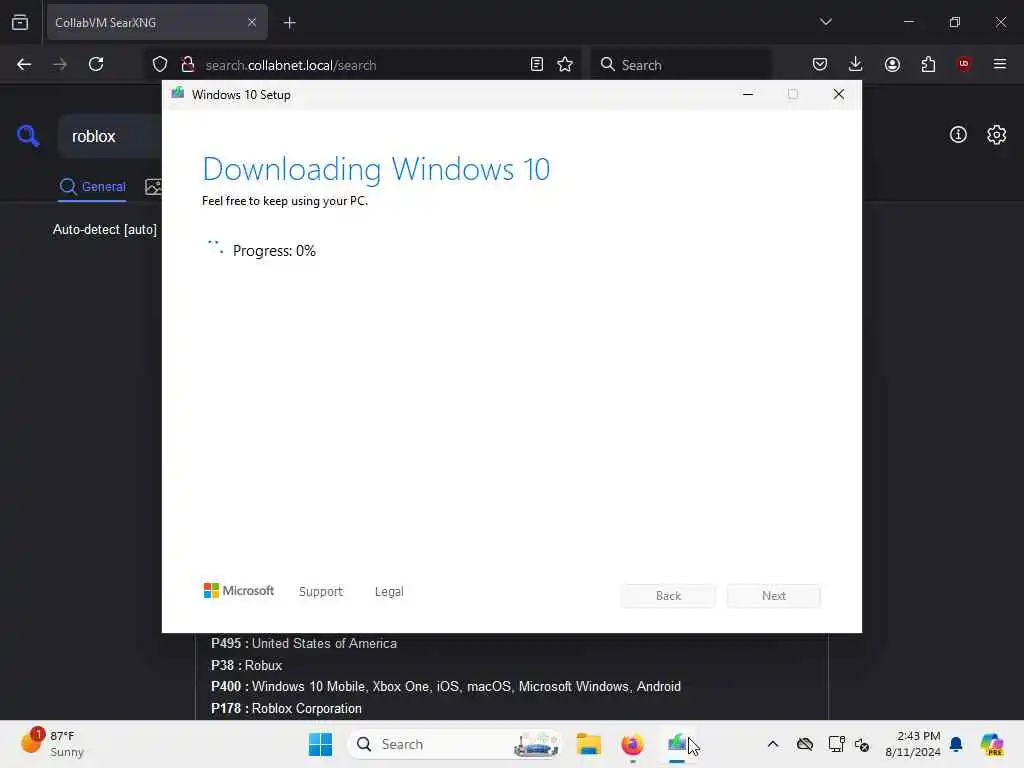
Task: Open SearXNG about info icon
Action: click(958, 135)
